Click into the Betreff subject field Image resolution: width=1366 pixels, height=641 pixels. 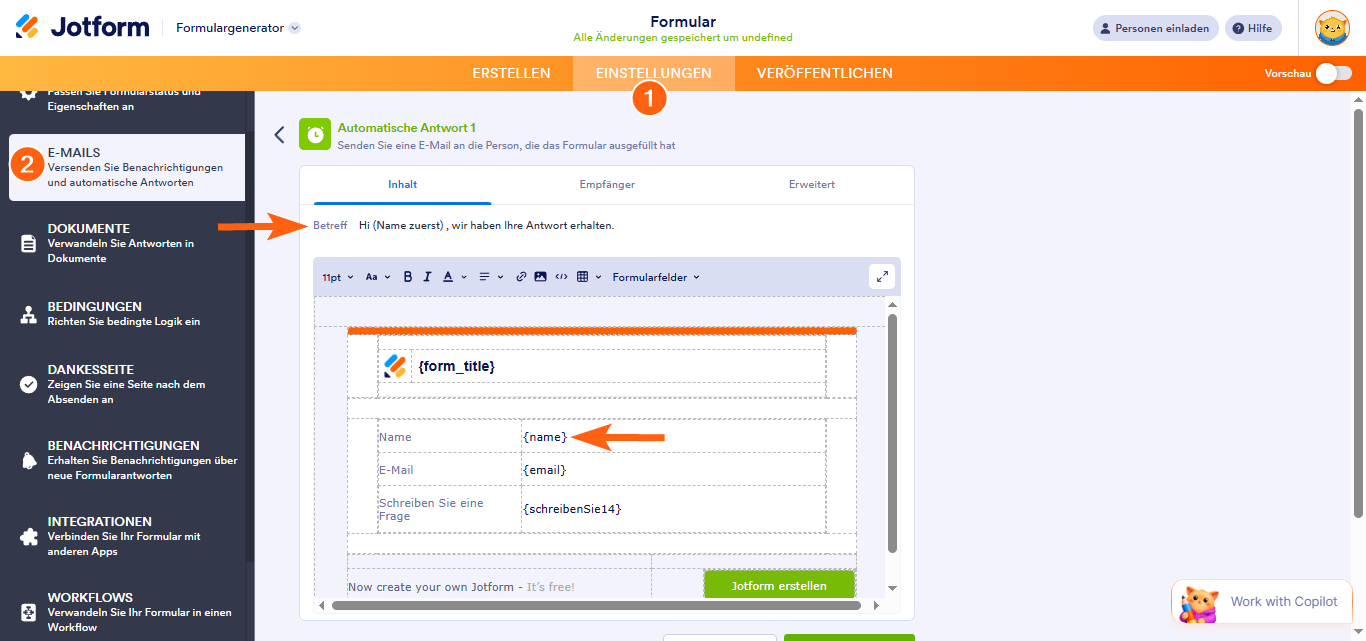[x=600, y=226]
